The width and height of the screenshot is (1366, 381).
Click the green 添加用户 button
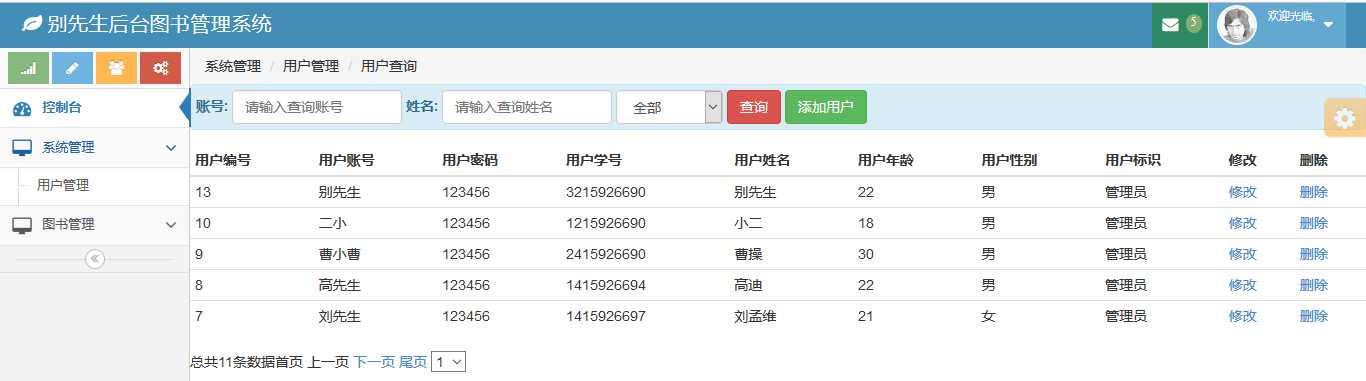[826, 107]
